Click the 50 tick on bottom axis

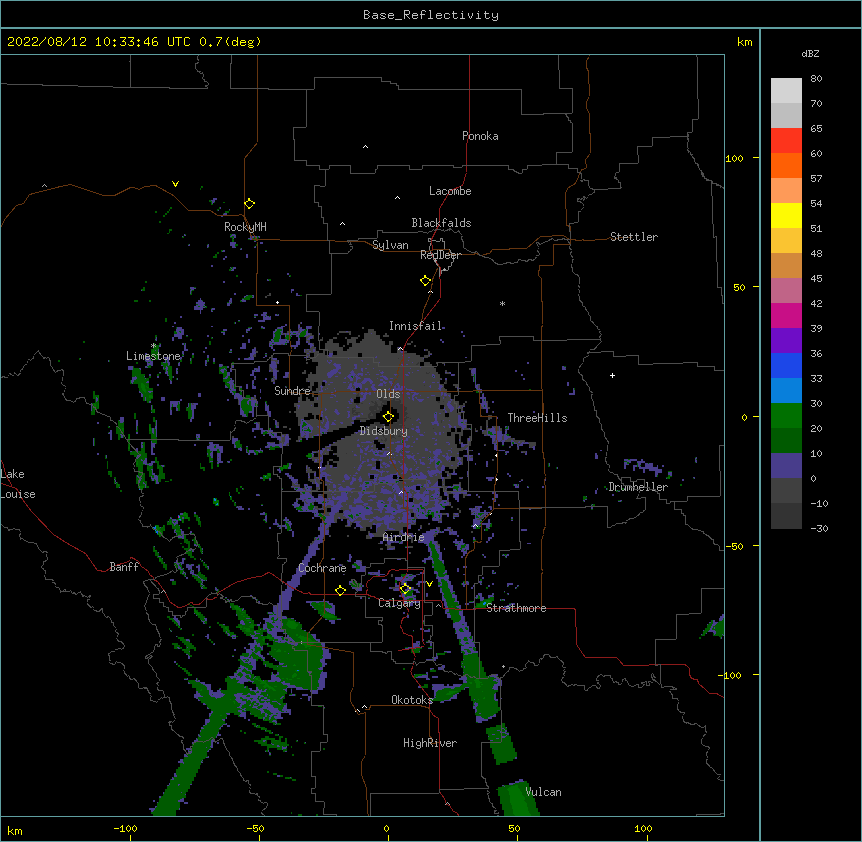coord(514,828)
